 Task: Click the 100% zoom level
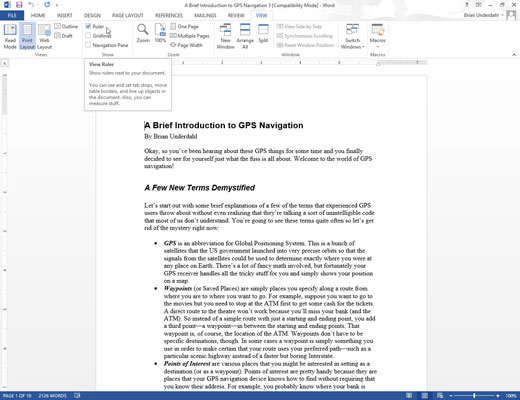[x=511, y=396]
